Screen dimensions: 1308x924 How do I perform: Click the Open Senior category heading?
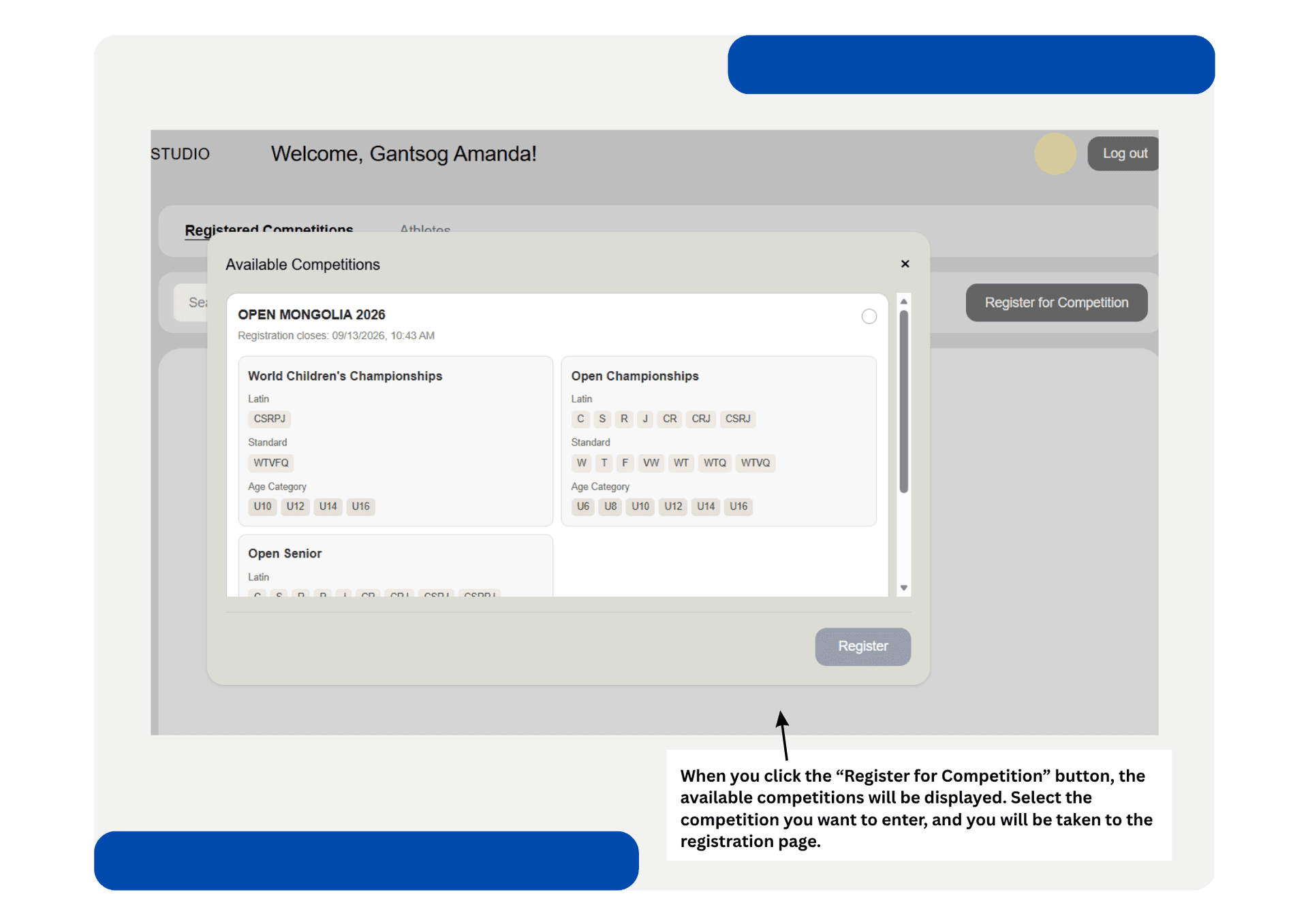285,554
